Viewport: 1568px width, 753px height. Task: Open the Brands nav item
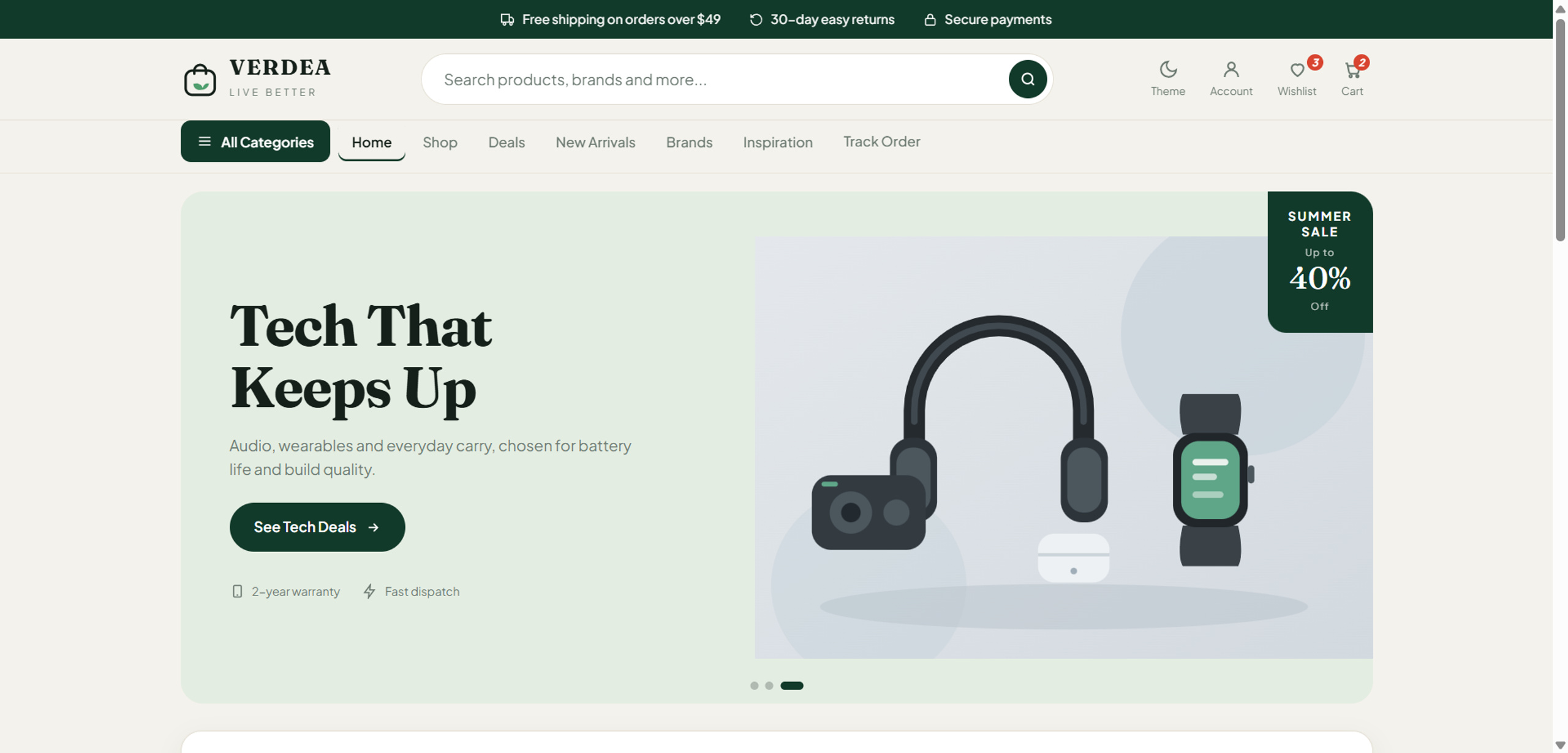pos(689,142)
